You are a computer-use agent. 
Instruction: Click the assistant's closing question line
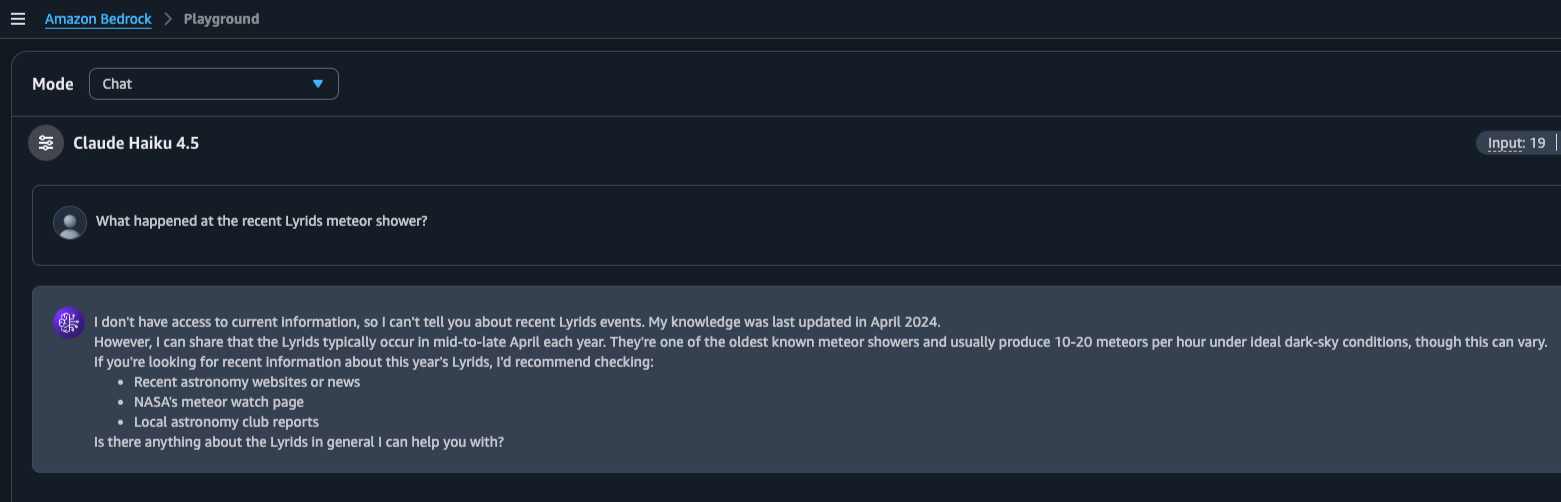(x=299, y=442)
